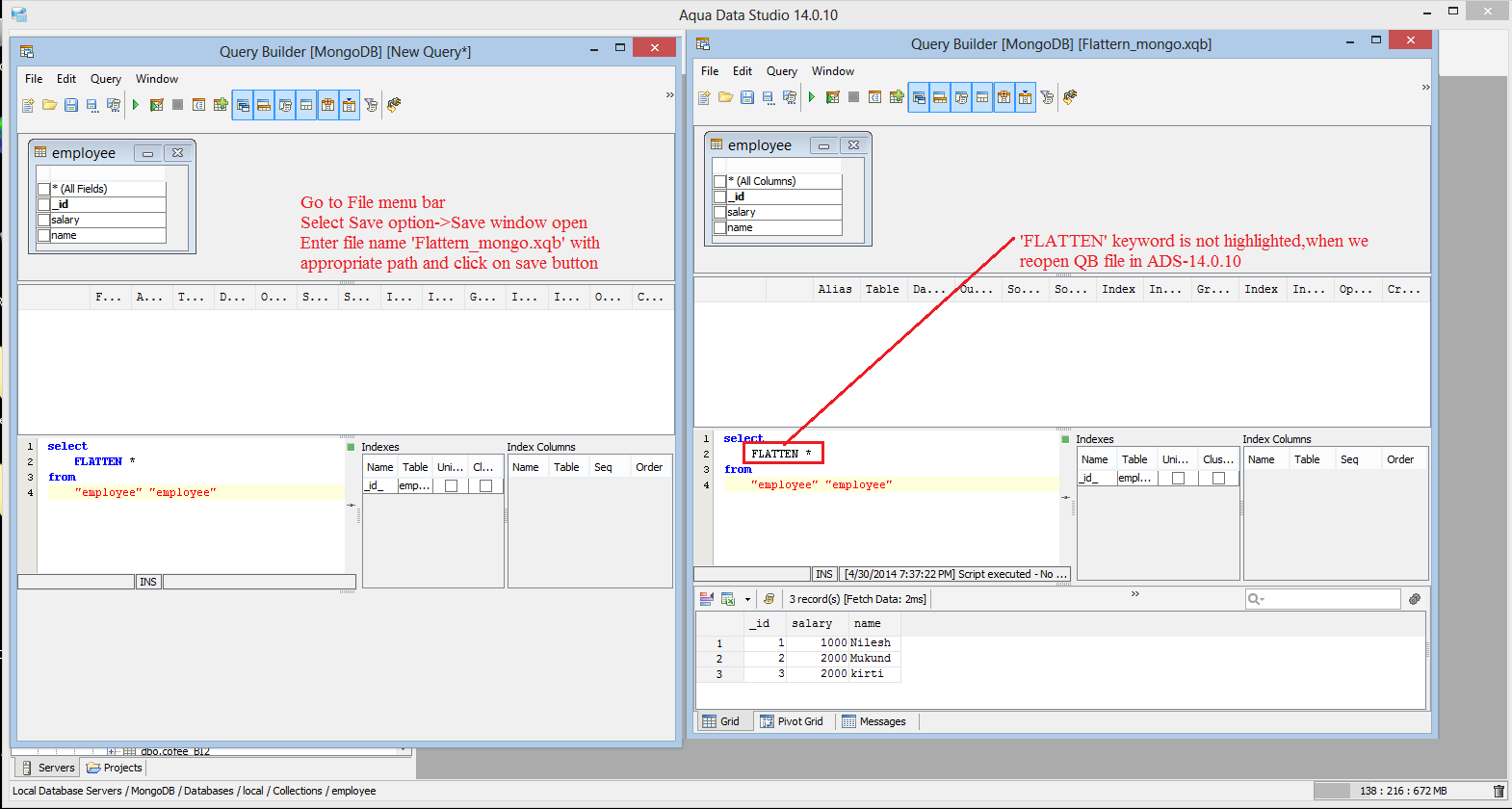Switch to Messages tab
This screenshot has height=809, width=1512.
coord(874,721)
